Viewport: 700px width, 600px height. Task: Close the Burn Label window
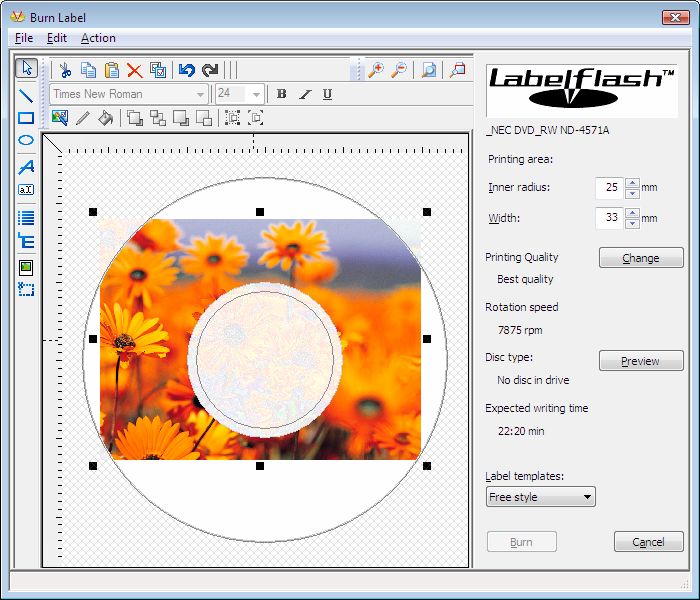675,17
